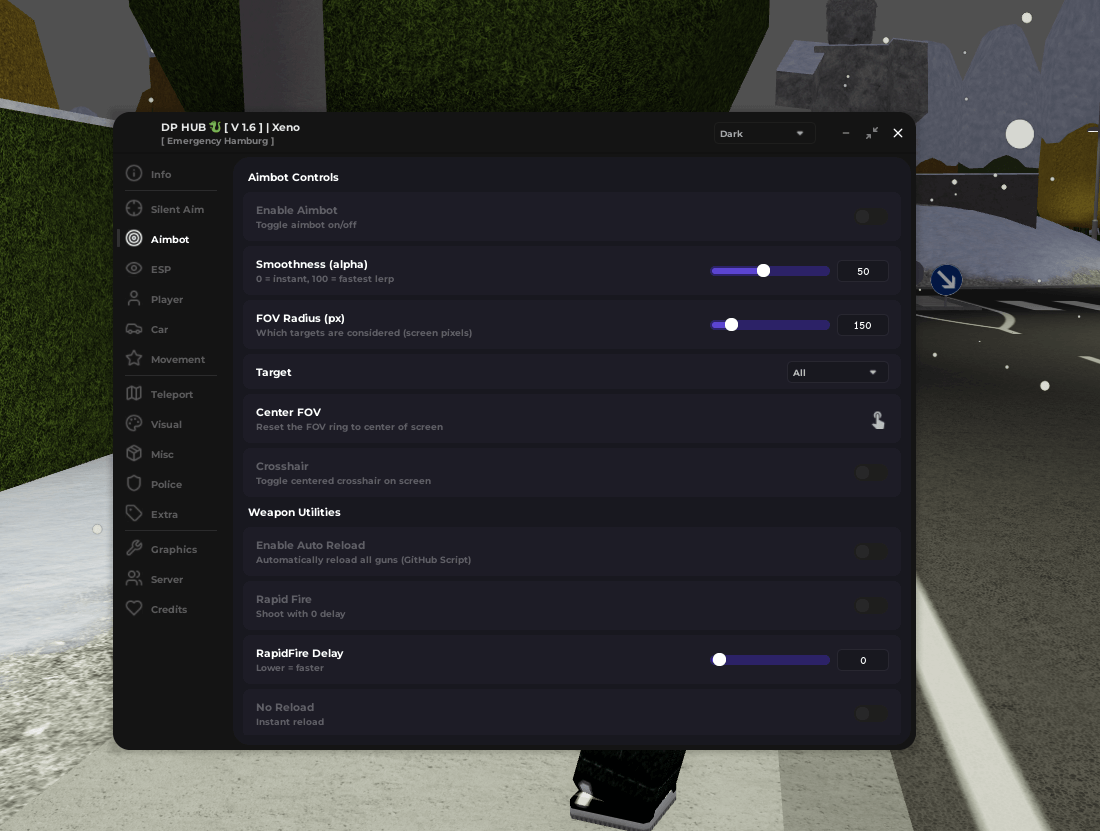
Task: Toggle Enable Aimbot switch
Action: click(871, 217)
